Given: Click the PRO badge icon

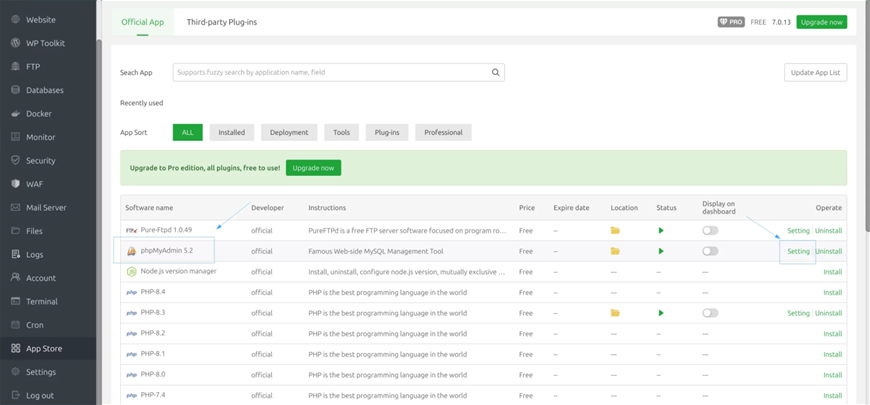Looking at the screenshot, I should tap(731, 22).
